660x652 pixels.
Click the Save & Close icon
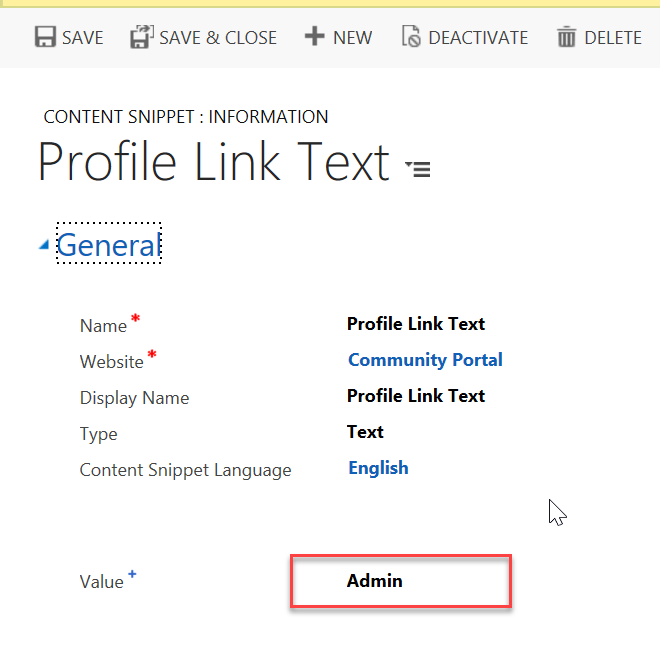point(142,37)
